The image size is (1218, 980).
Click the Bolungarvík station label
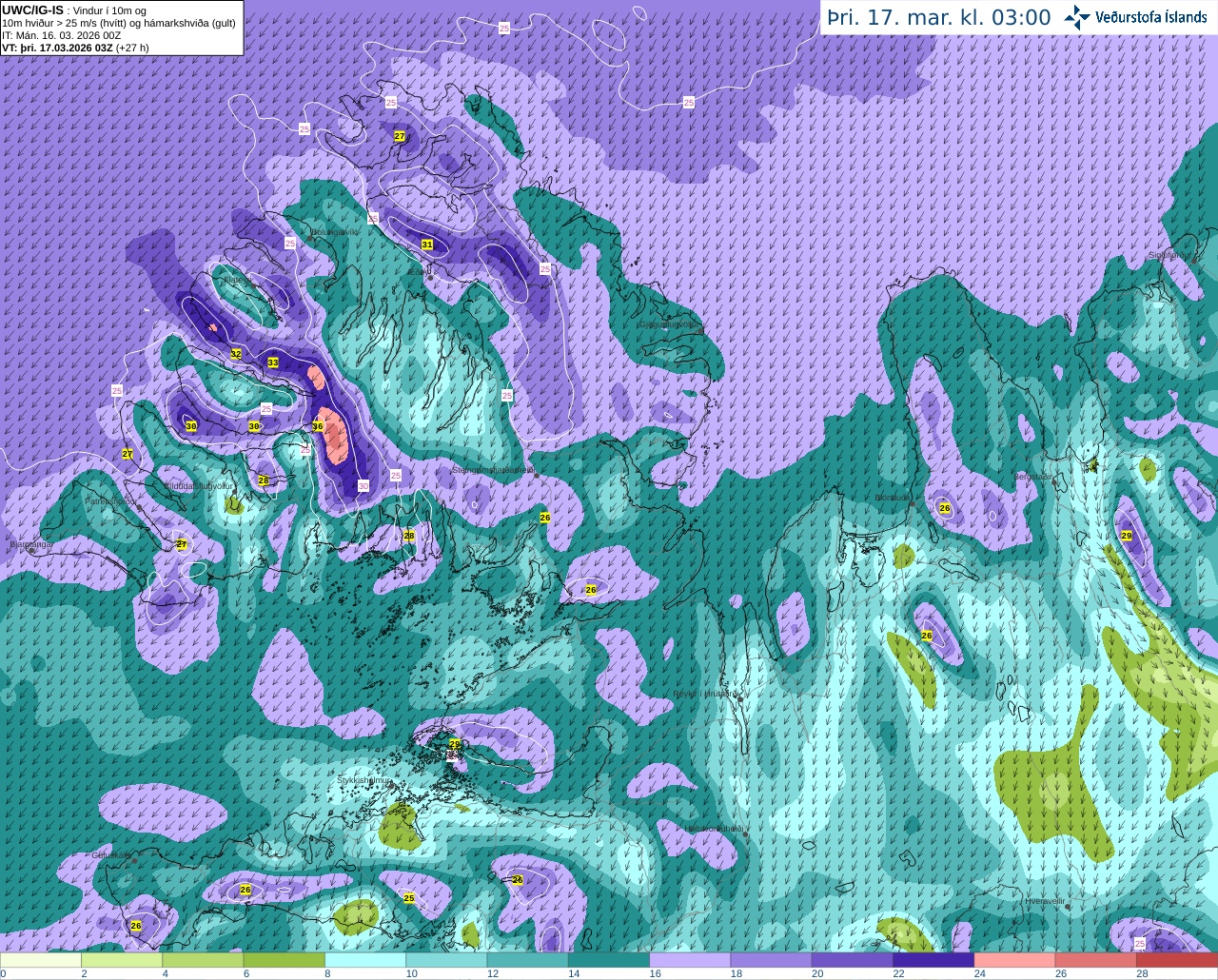(x=334, y=231)
